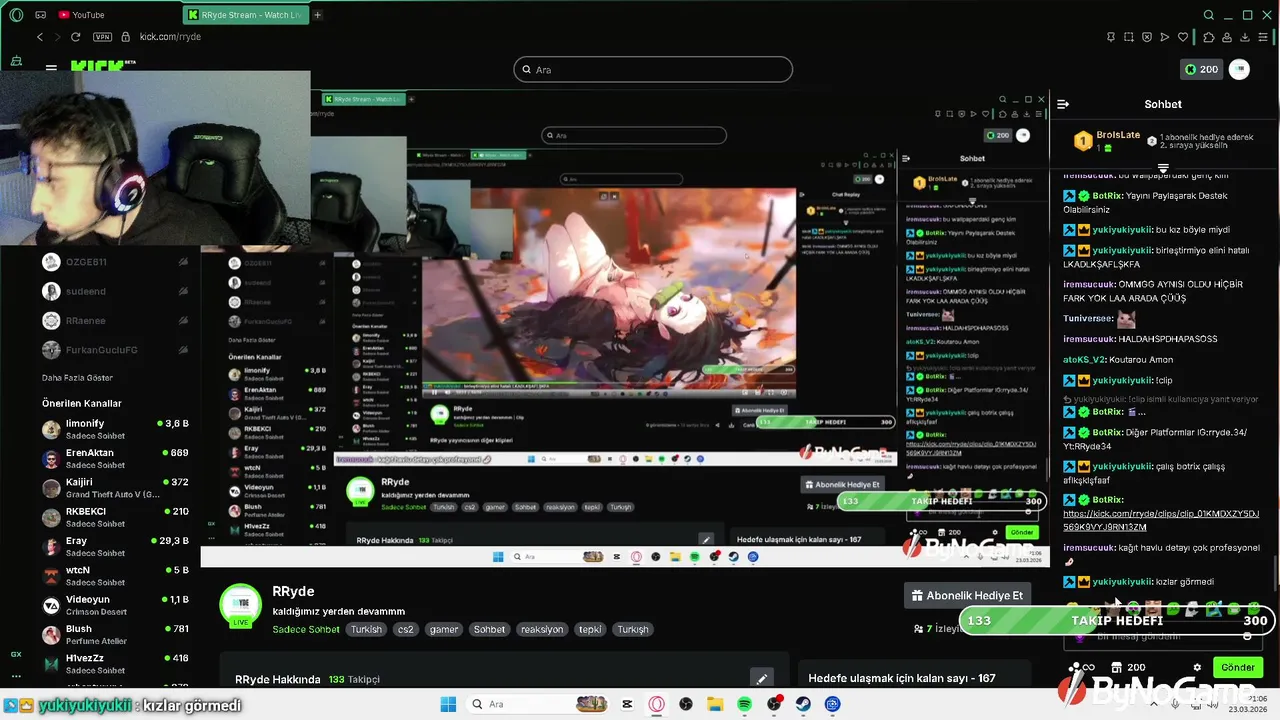
Task: Open recommended channel limonify
Action: click(115, 429)
